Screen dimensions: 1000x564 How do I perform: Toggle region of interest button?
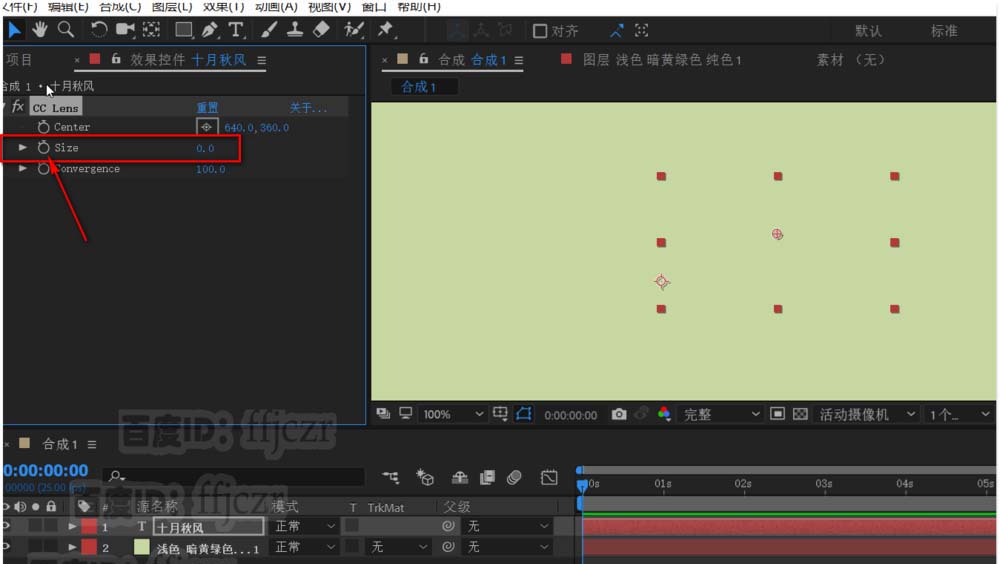coord(777,414)
